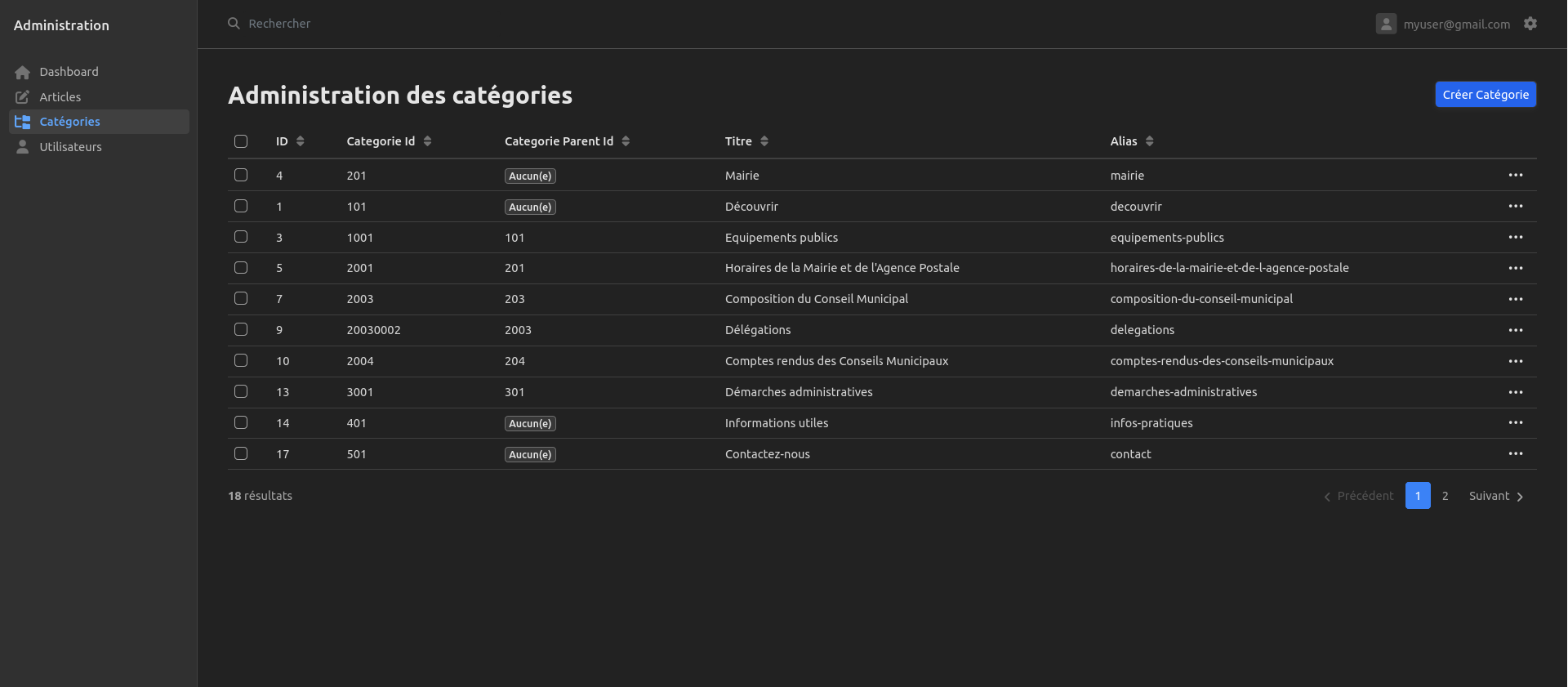Go to Dashboard in sidebar
The image size is (1568, 687).
tap(99, 72)
